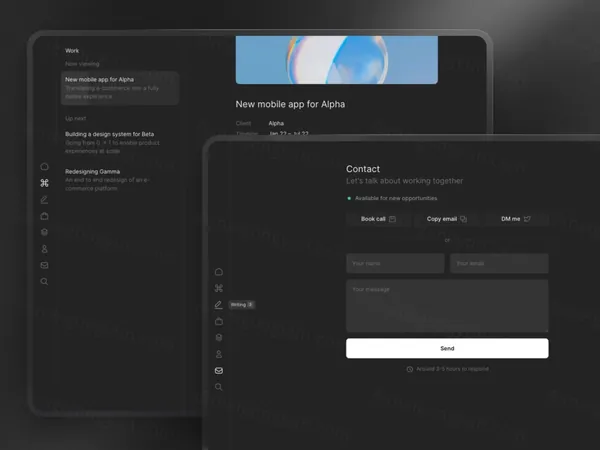The width and height of the screenshot is (600, 450).
Task: Open 'New mobile app for Alpha' list item
Action: [120, 88]
